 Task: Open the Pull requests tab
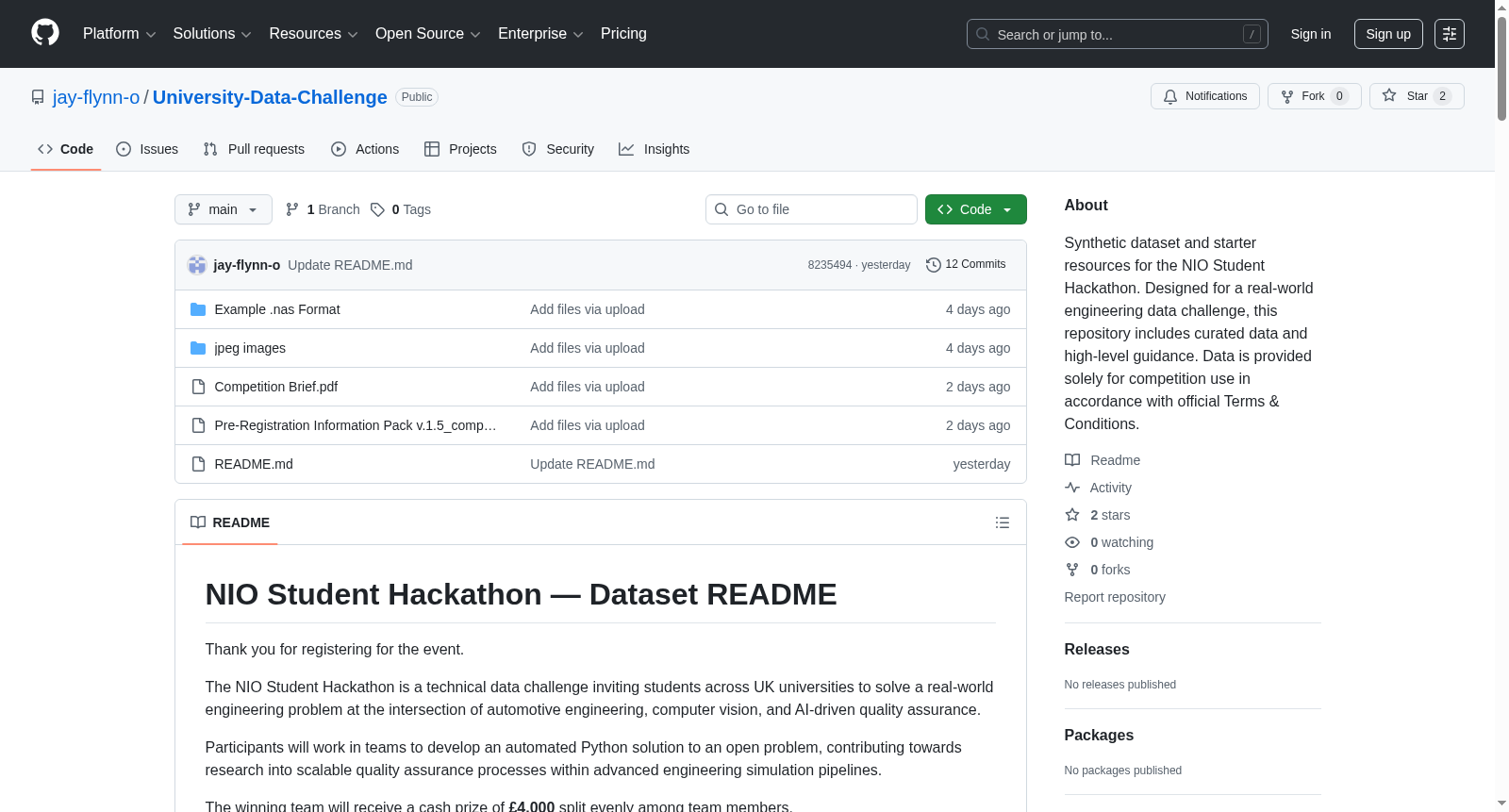(254, 149)
